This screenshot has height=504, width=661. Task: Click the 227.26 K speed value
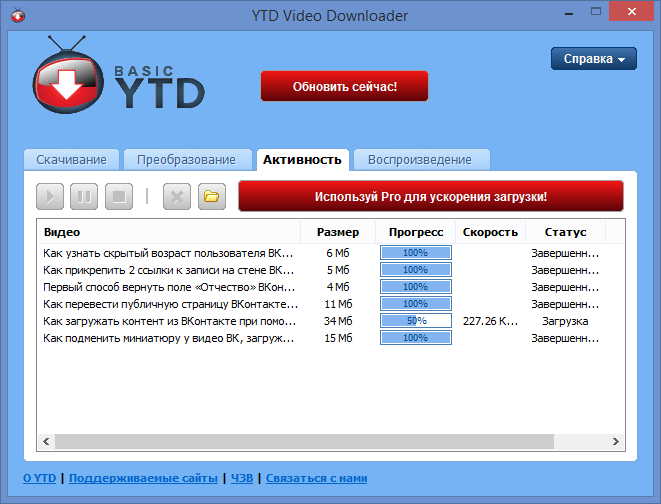coord(490,321)
